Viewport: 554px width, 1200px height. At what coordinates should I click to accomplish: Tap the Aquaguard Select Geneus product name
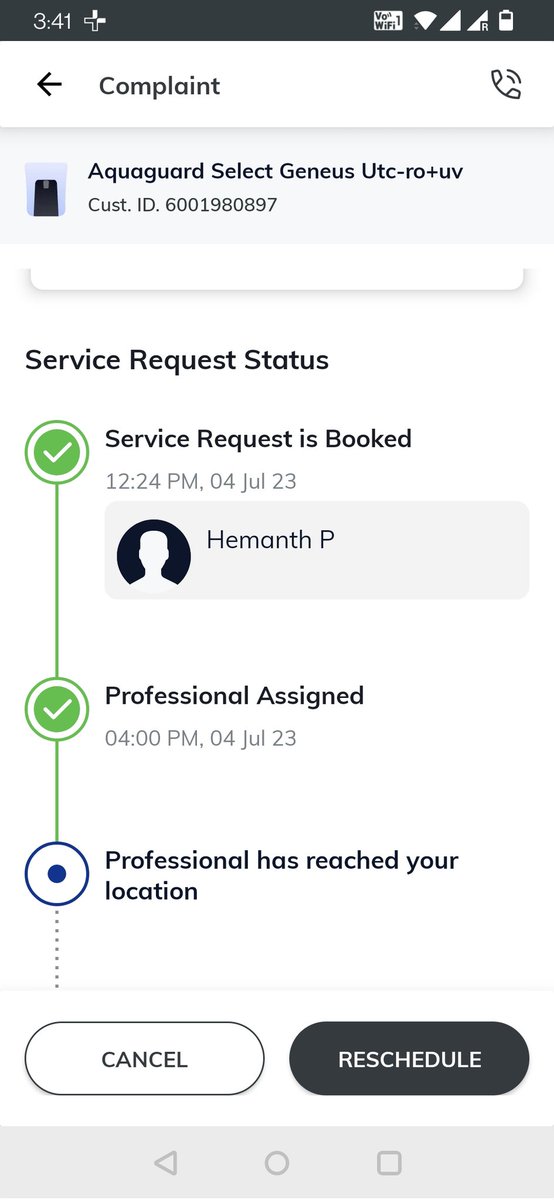(x=275, y=171)
